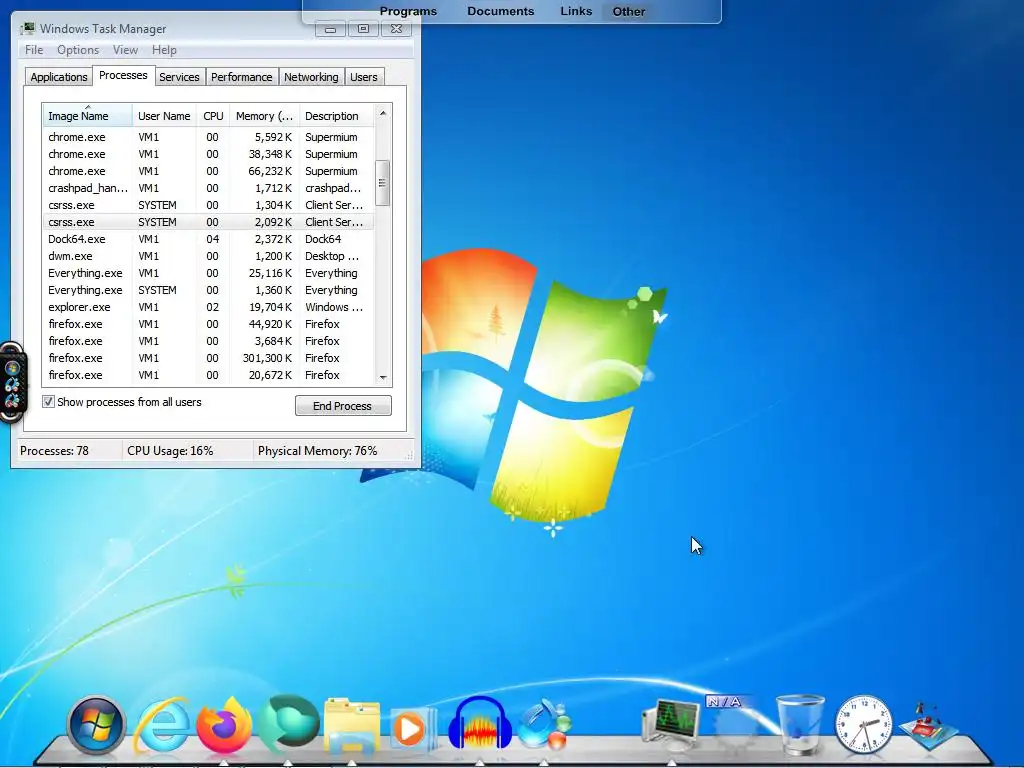Select firefox.exe row using 44,920 K

tap(208, 324)
